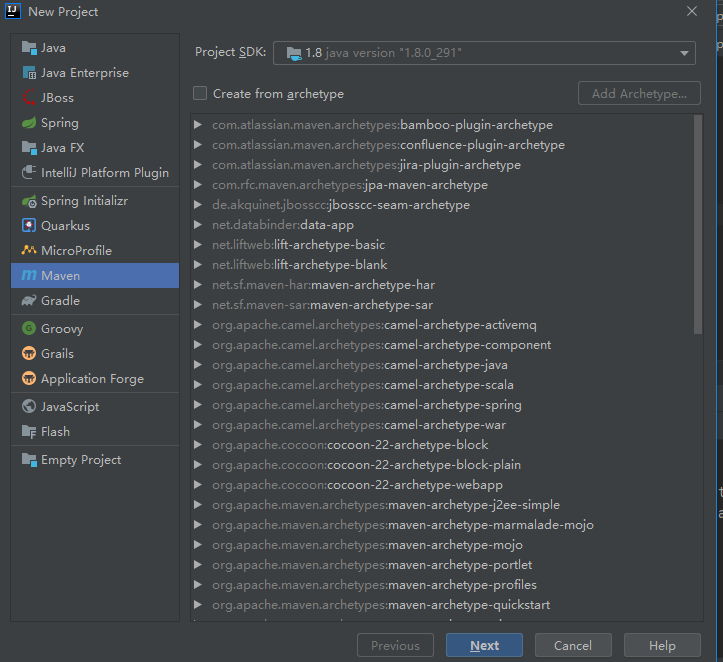723x662 pixels.
Task: Select maven-archetype-marmalade-mojo row
Action: click(x=443, y=525)
